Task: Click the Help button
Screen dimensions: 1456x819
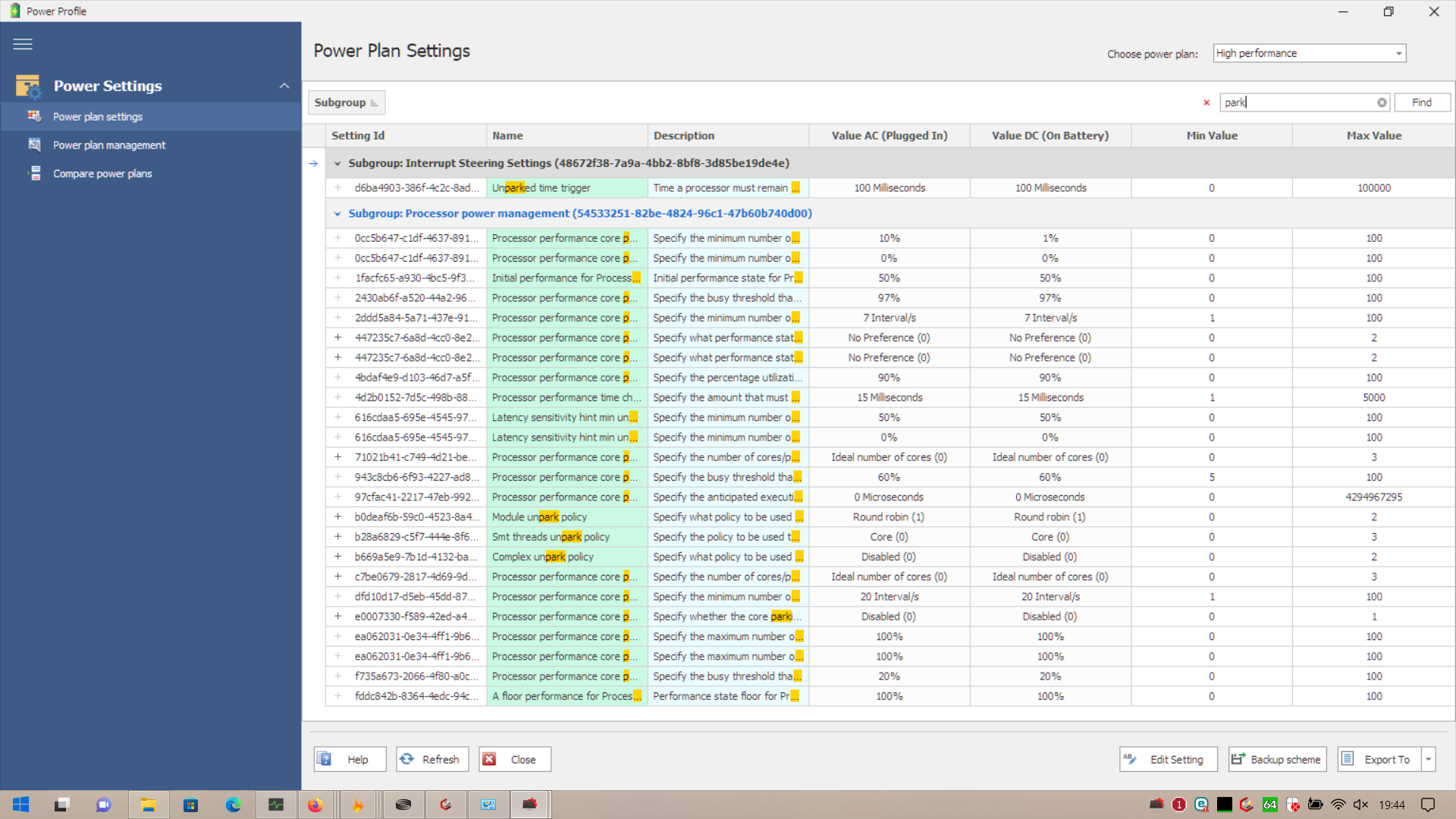Action: click(350, 759)
